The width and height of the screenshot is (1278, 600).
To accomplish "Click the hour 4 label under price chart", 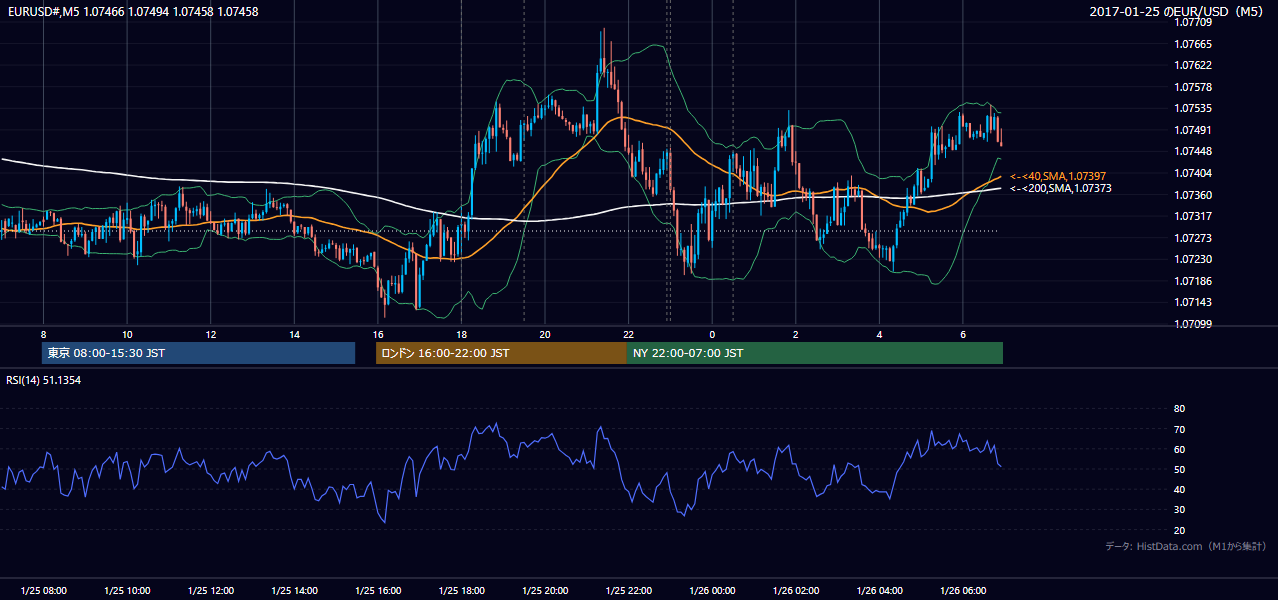I will (879, 334).
